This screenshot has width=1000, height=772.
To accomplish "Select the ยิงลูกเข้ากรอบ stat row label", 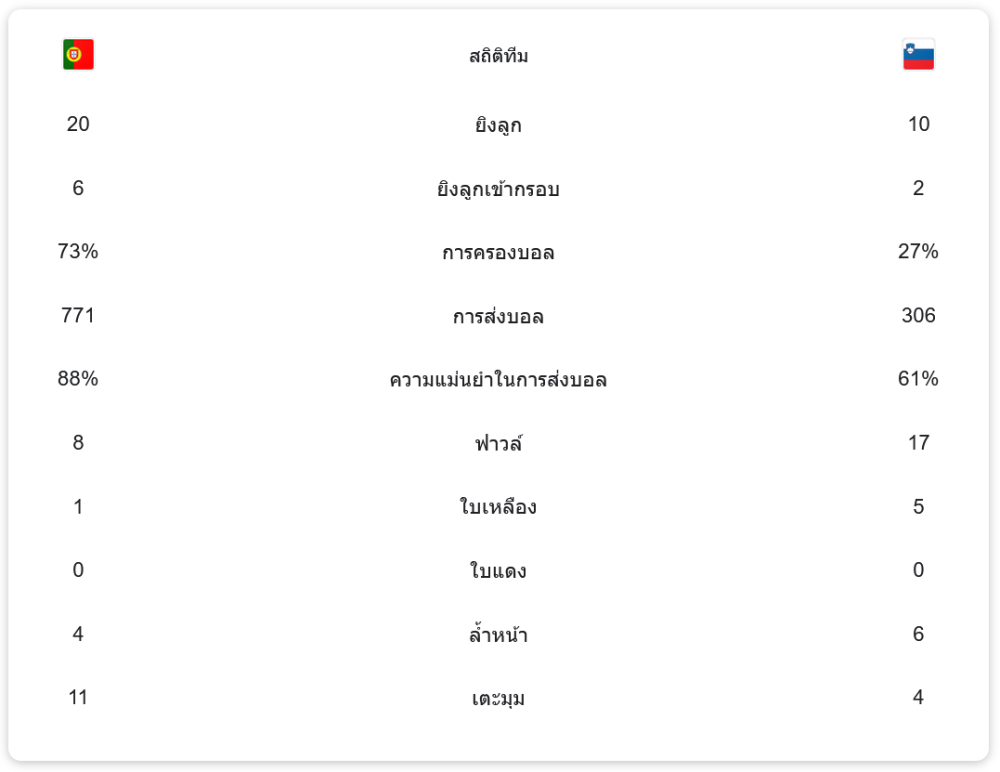I will (x=498, y=189).
